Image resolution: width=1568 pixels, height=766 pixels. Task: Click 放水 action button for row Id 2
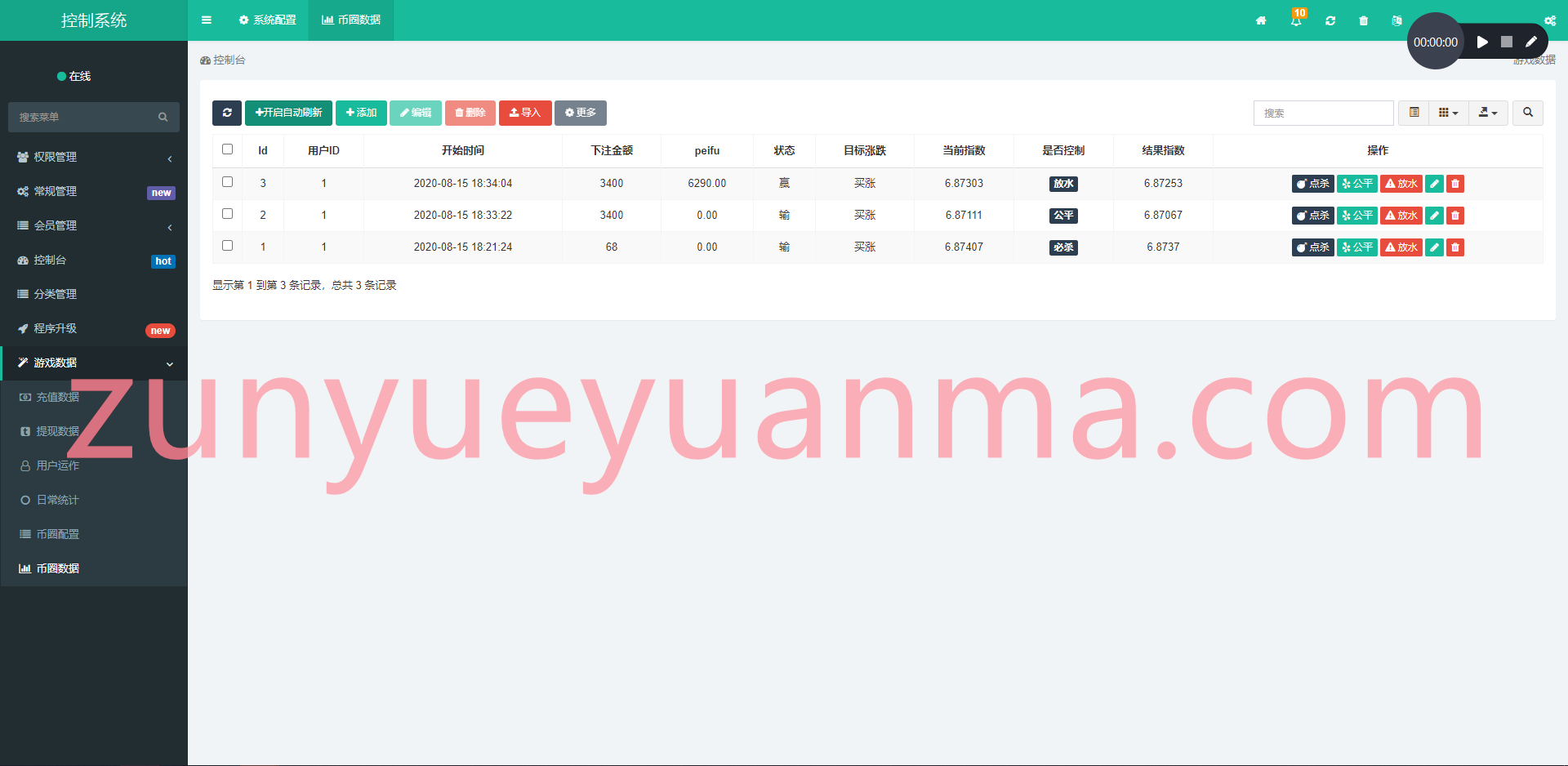point(1401,216)
